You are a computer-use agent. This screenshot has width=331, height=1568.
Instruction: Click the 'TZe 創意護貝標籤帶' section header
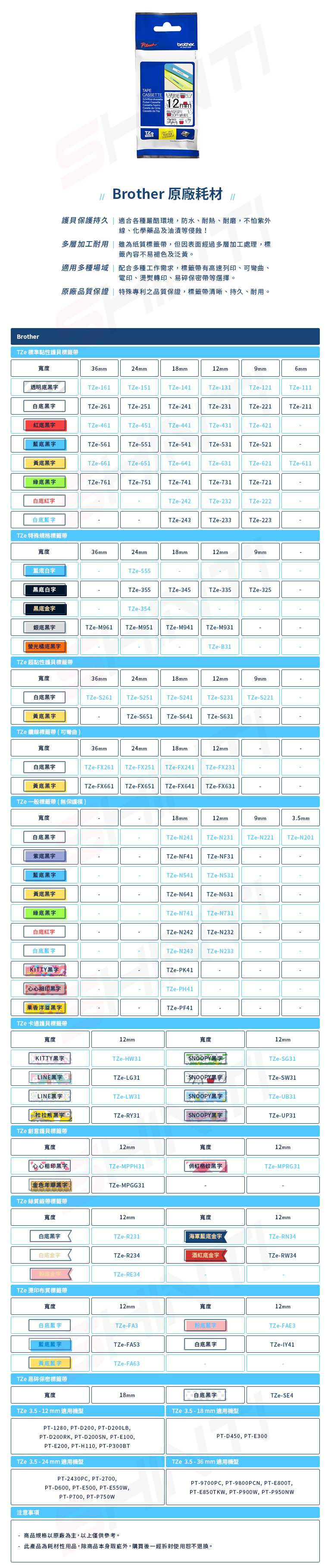coord(165,1131)
